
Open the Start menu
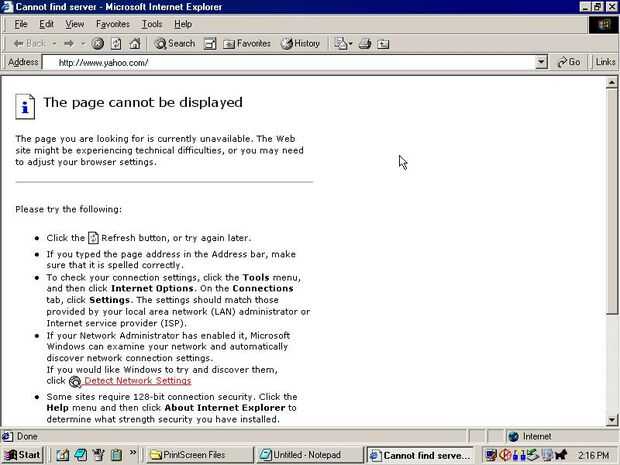click(x=22, y=455)
